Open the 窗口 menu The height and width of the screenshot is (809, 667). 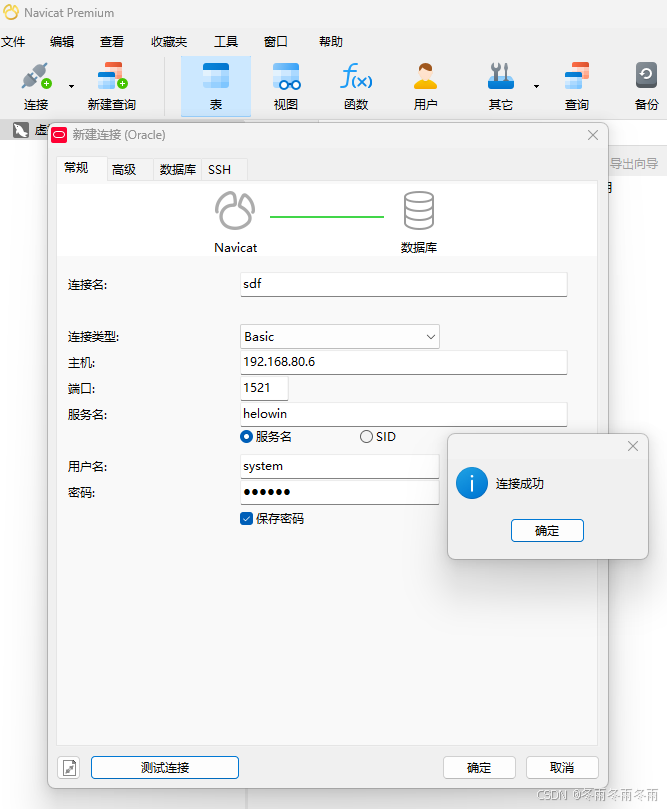(275, 42)
